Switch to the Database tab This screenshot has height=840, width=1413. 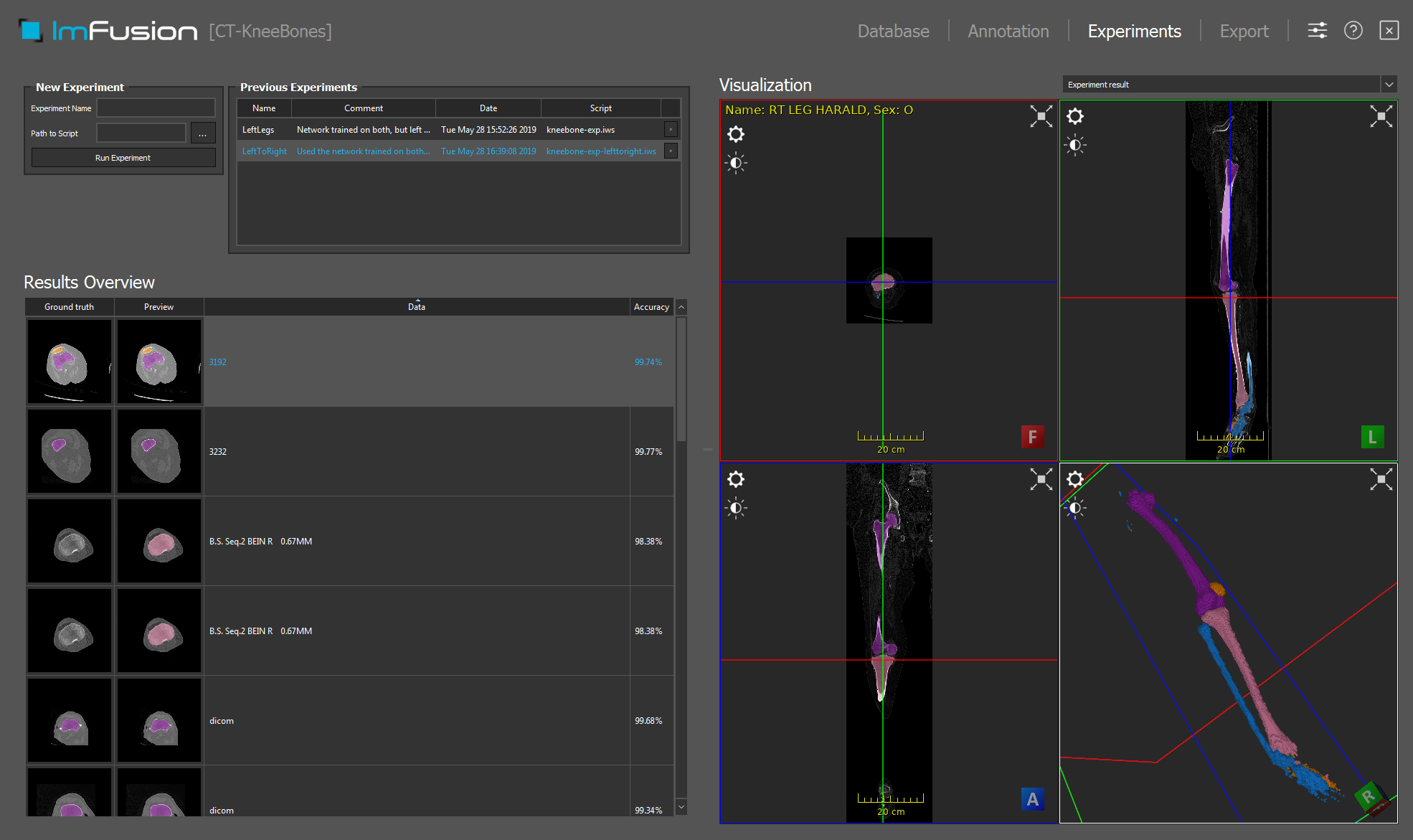[x=893, y=31]
